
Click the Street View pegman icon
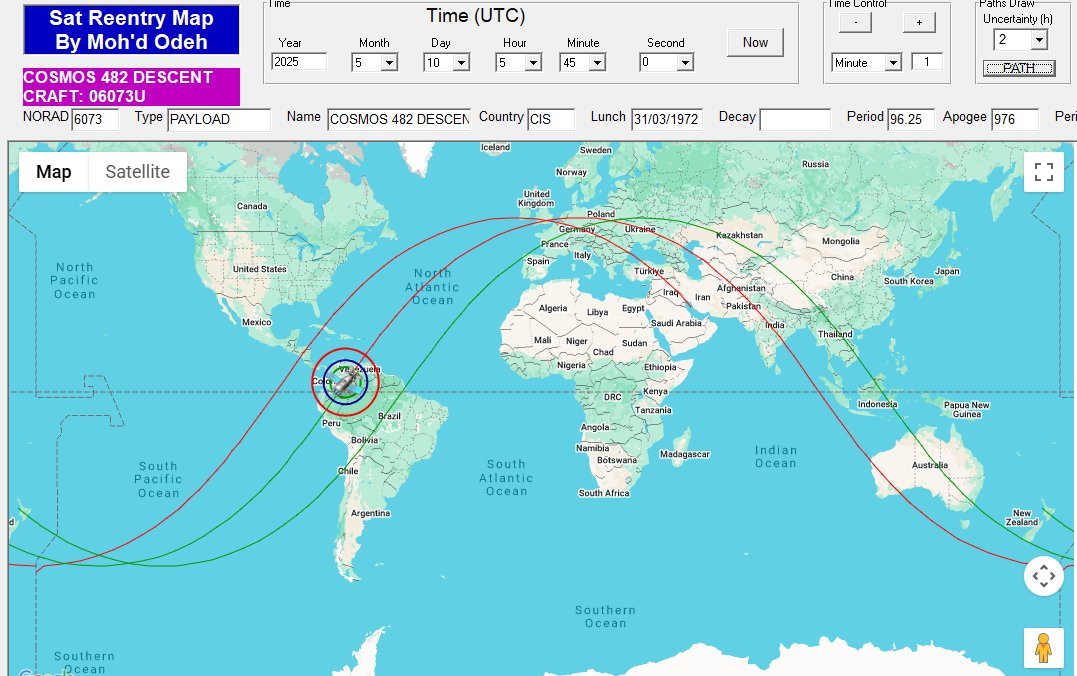pyautogui.click(x=1043, y=648)
